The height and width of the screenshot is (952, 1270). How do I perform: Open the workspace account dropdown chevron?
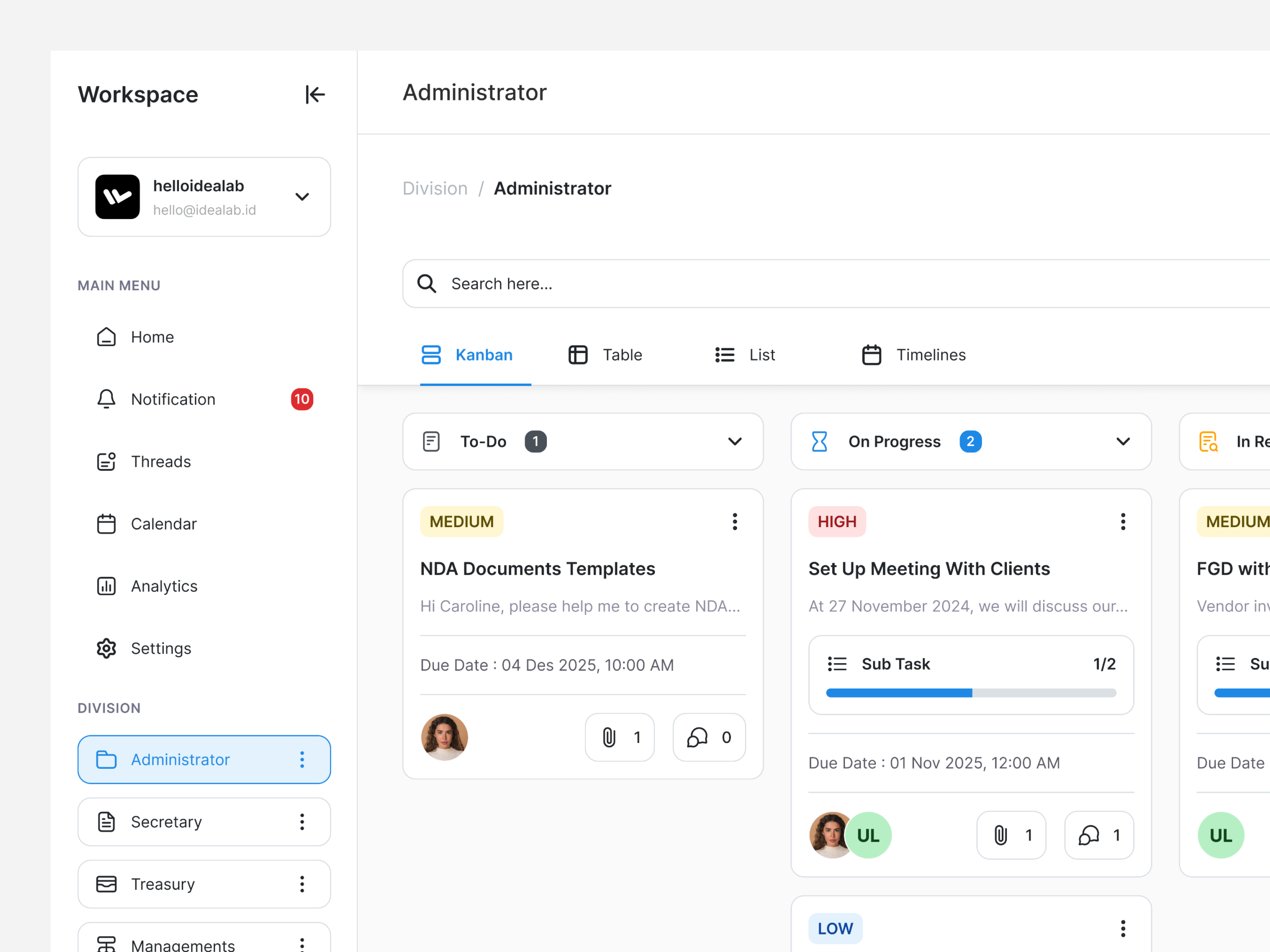pos(302,197)
